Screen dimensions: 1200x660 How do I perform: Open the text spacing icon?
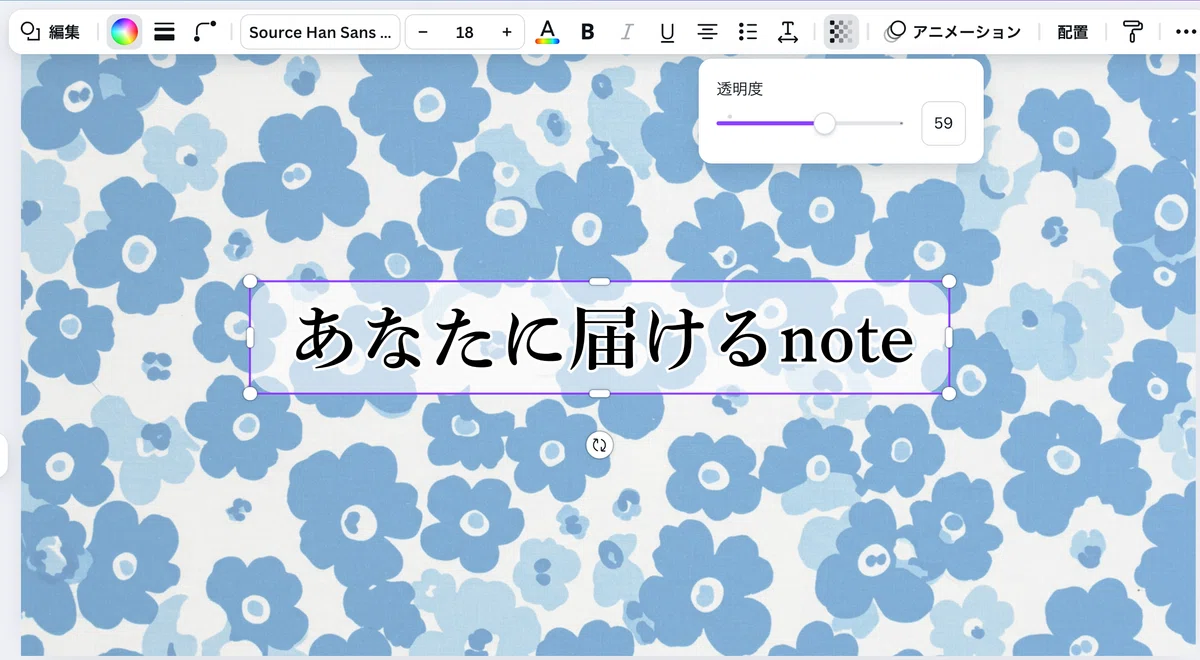787,32
